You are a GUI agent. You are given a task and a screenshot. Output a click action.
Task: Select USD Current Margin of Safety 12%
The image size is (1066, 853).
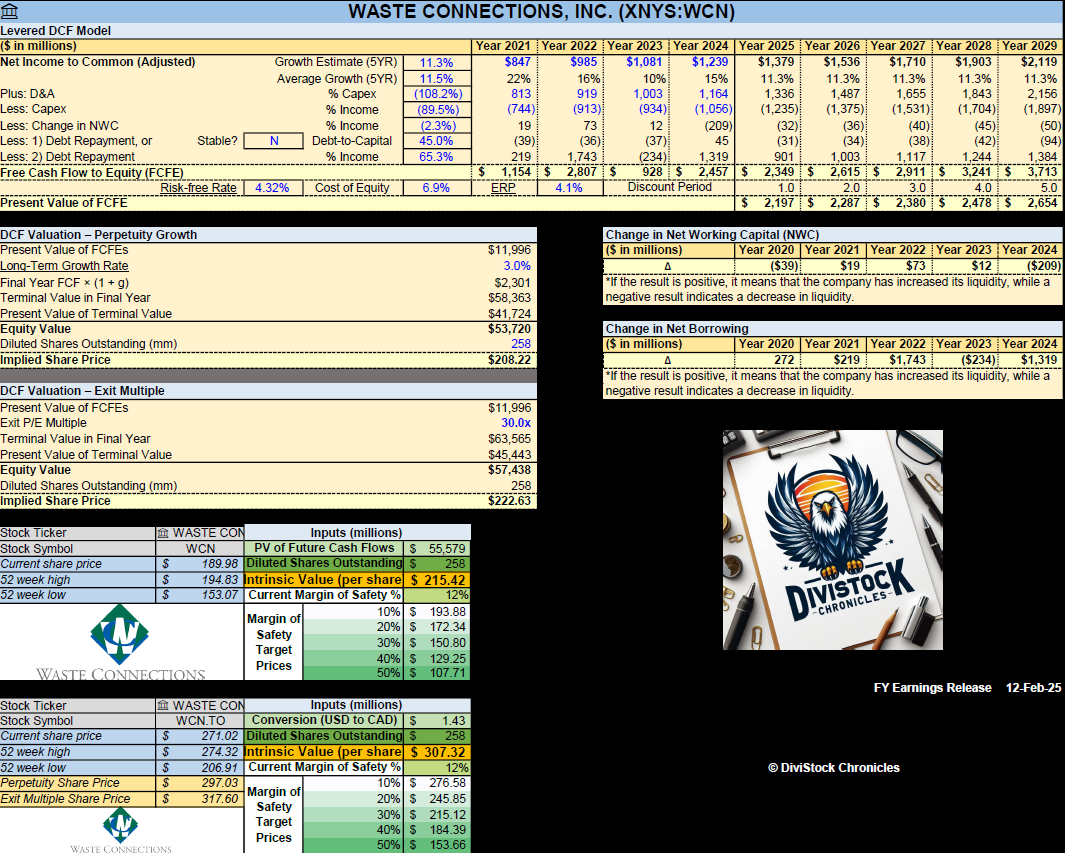coord(437,595)
